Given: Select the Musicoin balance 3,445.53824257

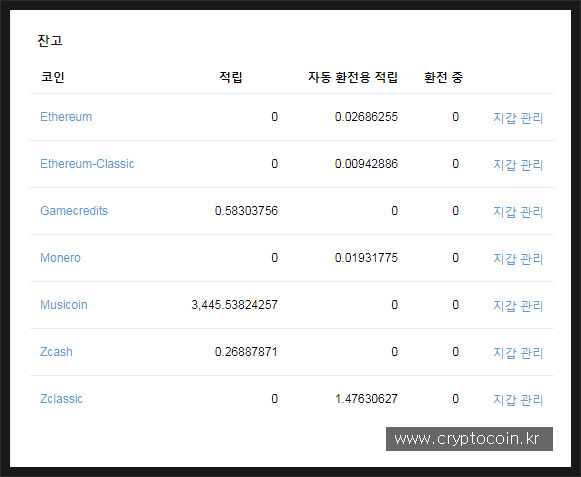Looking at the screenshot, I should [x=235, y=305].
